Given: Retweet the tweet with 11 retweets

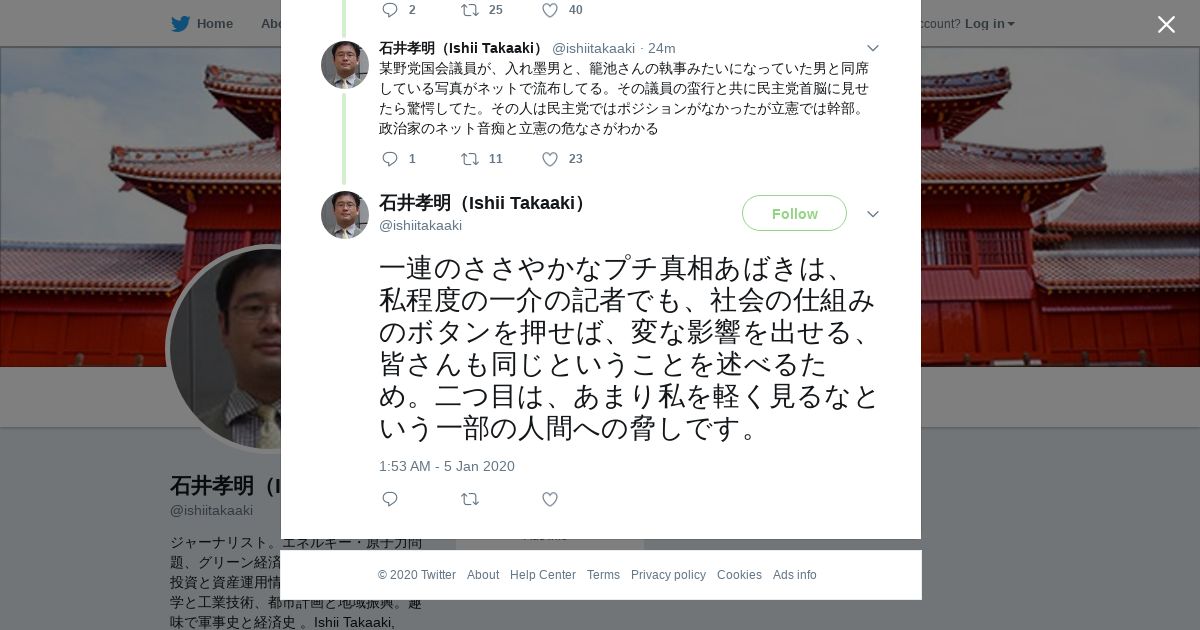Looking at the screenshot, I should coord(470,159).
